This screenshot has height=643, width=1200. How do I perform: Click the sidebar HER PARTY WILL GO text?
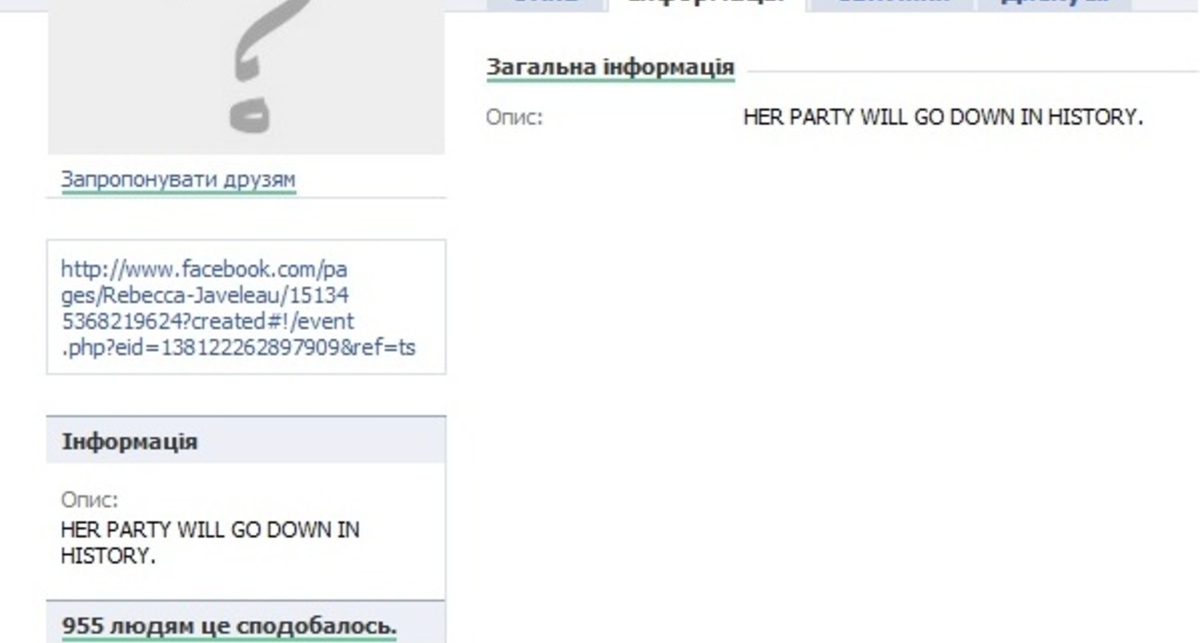(x=210, y=529)
